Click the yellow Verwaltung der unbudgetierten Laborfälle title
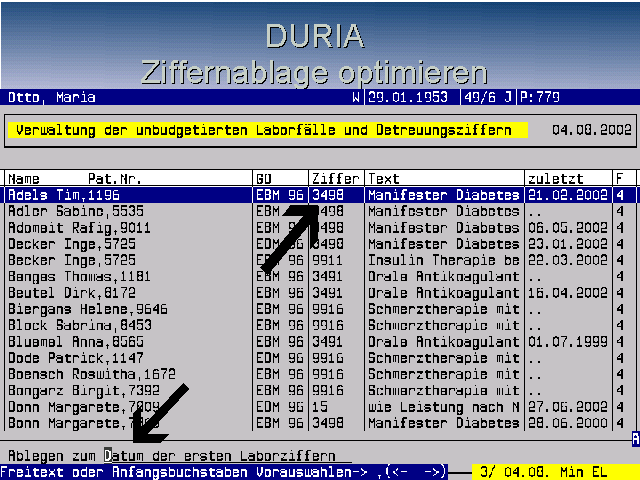This screenshot has height=480, width=640. click(267, 130)
